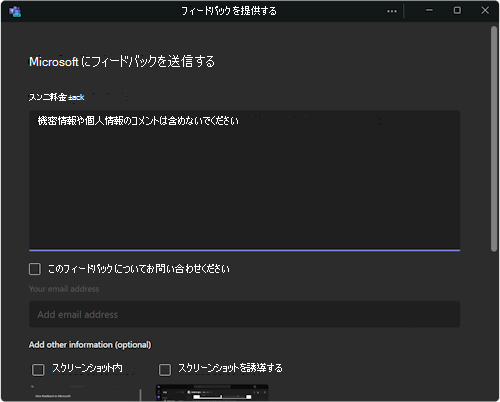Focus the feedback comment text area
Screen dimensions: 500x402
click(x=244, y=180)
